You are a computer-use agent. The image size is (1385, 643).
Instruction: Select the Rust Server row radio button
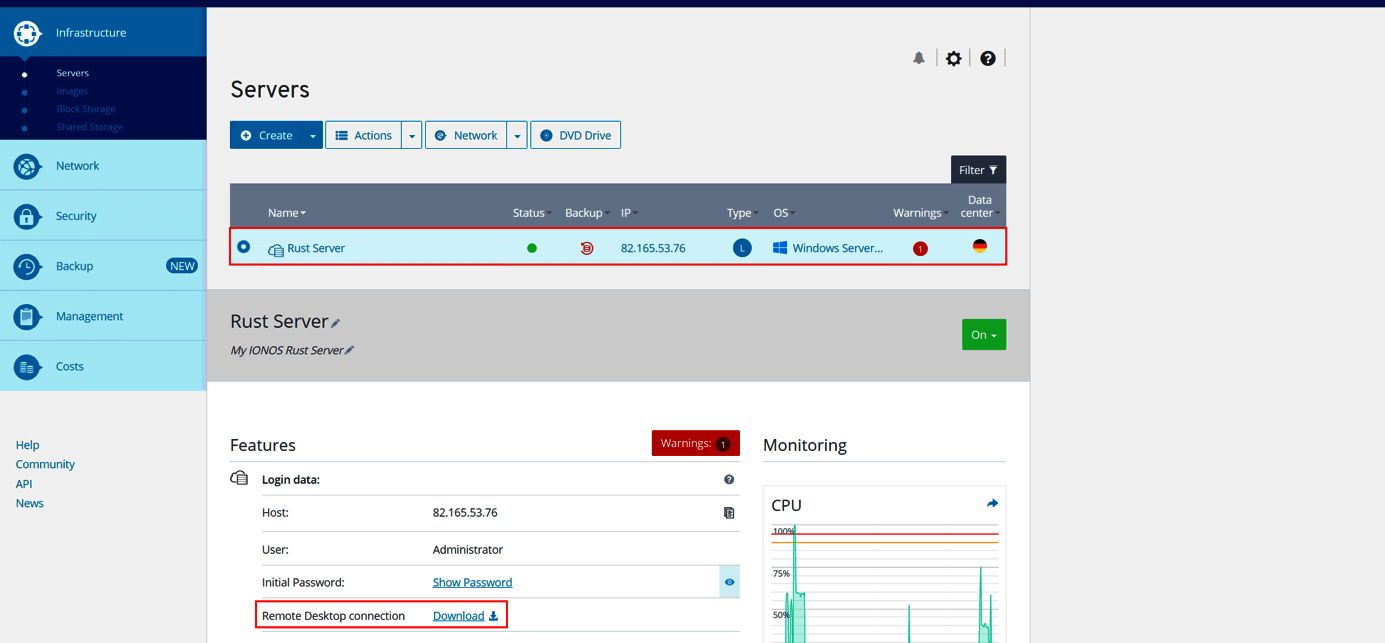click(243, 246)
